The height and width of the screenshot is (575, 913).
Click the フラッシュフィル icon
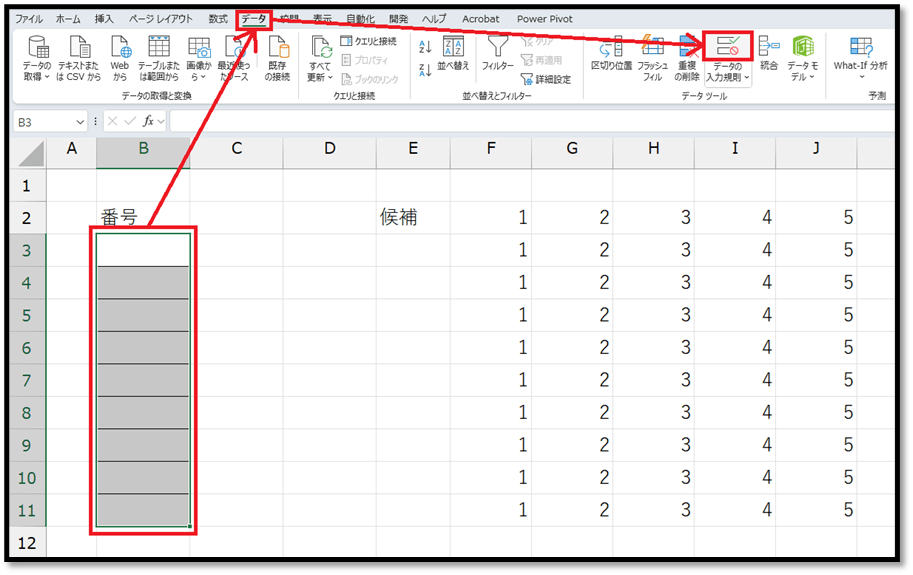[652, 47]
